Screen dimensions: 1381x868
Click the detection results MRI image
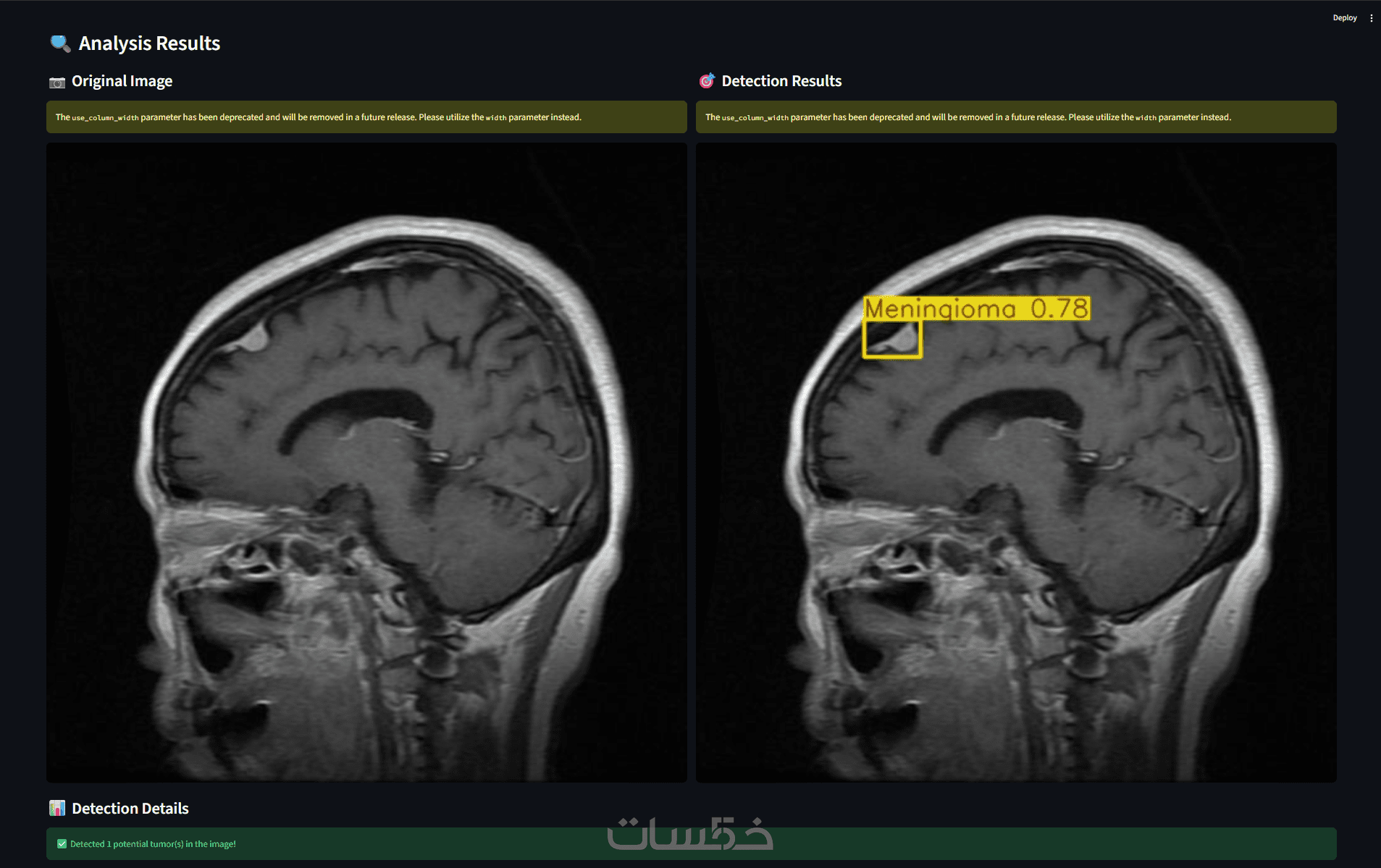pyautogui.click(x=1016, y=462)
